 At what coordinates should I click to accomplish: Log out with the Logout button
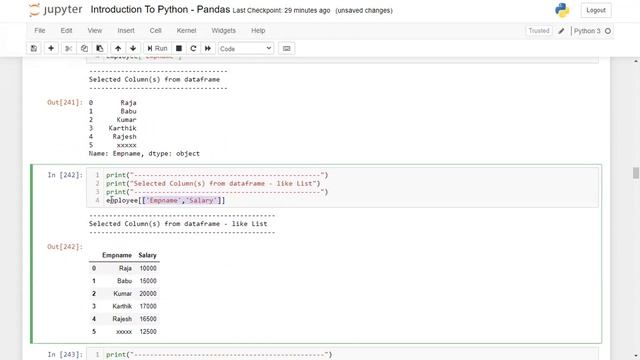coord(596,10)
